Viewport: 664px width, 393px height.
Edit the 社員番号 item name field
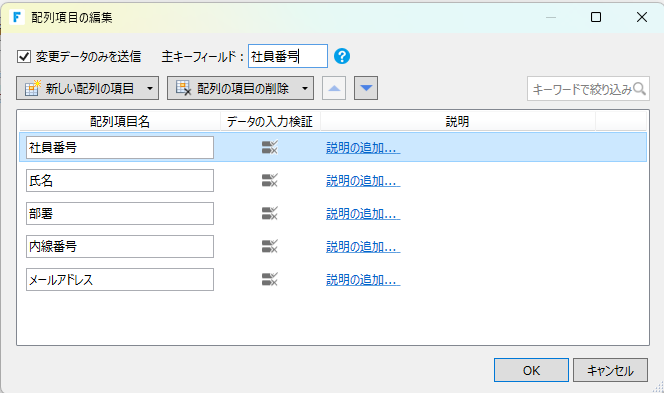[x=120, y=147]
